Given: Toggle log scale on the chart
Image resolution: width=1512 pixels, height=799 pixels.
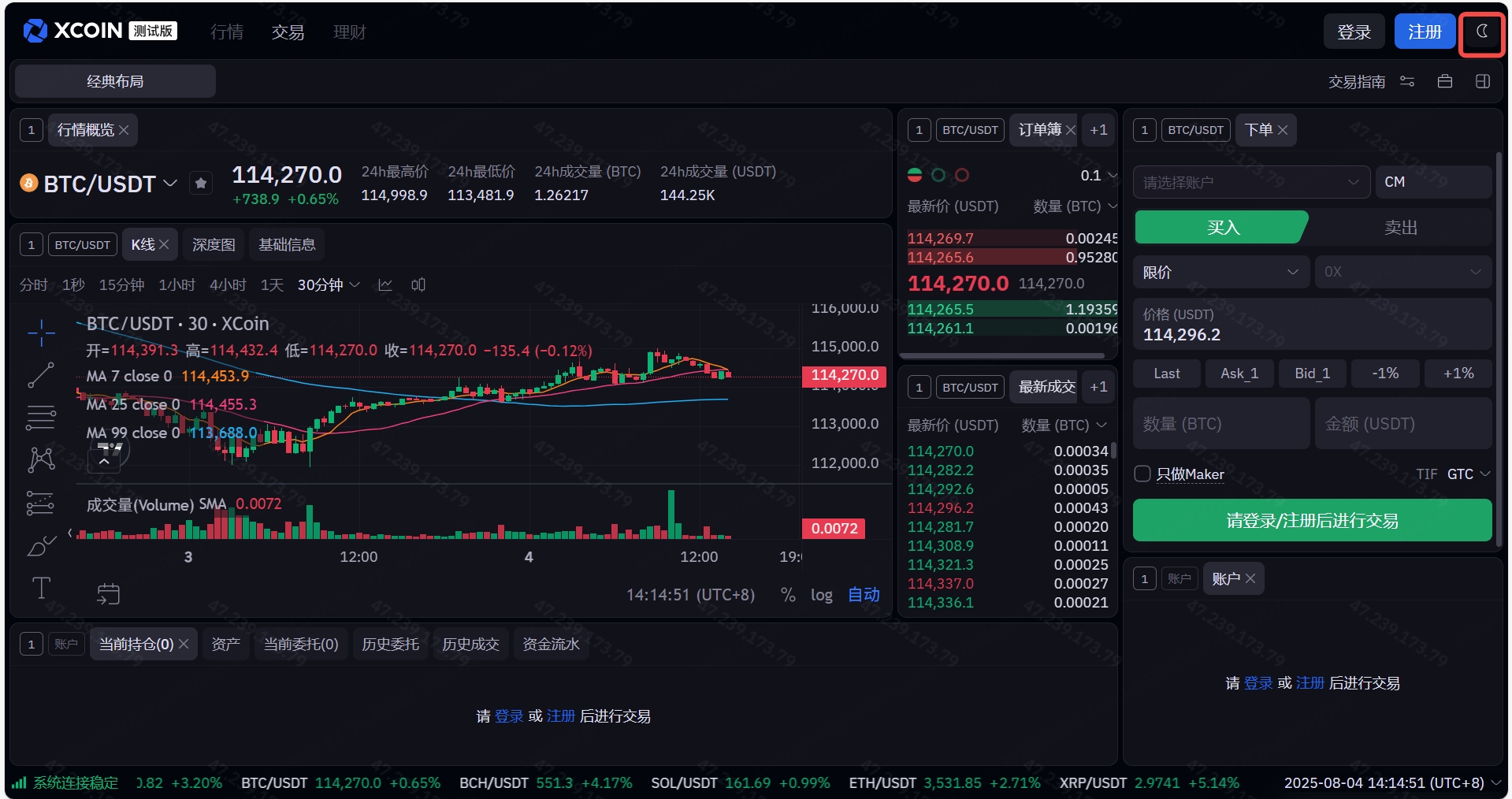Looking at the screenshot, I should (821, 595).
